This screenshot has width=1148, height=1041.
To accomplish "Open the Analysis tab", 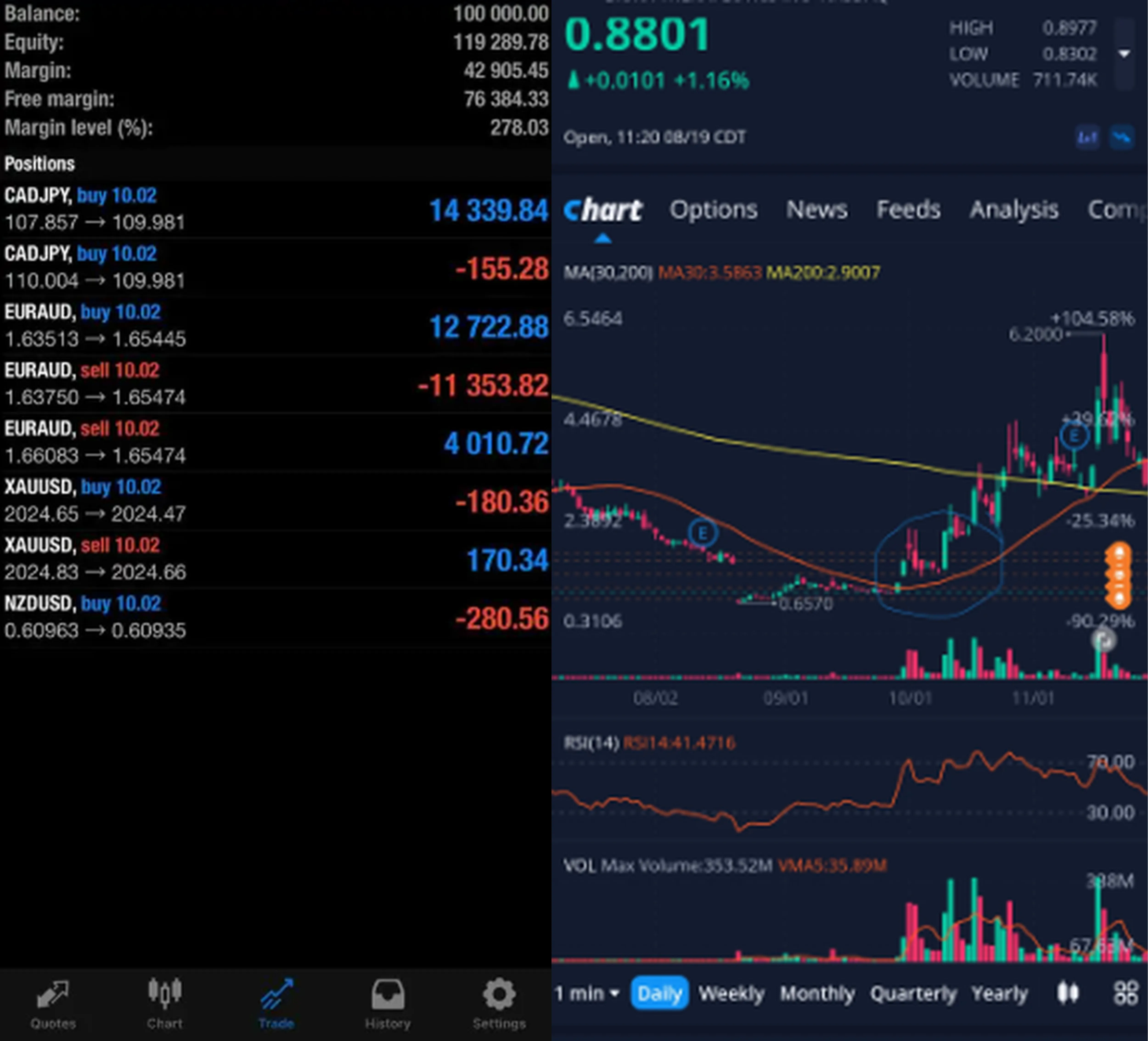I will click(x=1014, y=210).
